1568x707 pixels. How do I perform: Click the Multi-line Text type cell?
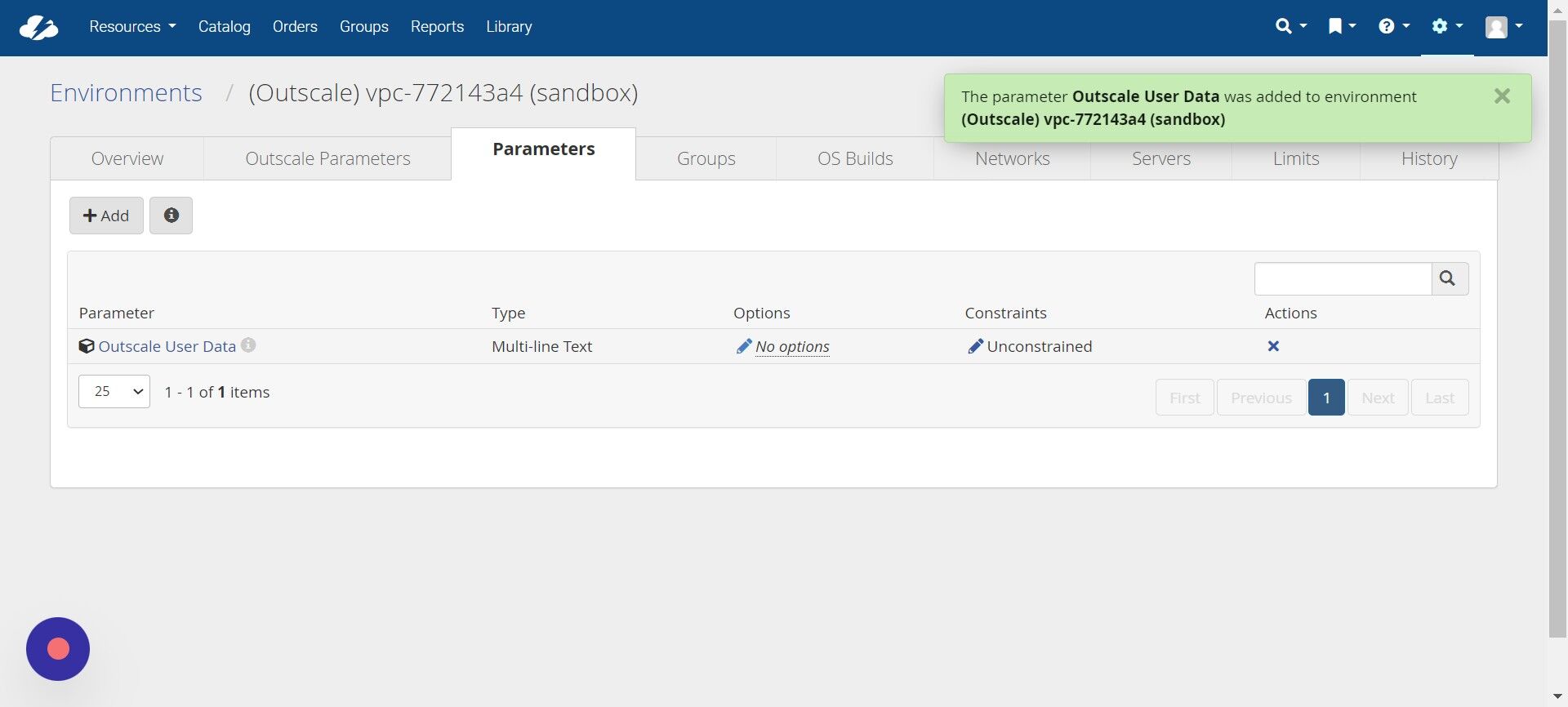[x=542, y=346]
